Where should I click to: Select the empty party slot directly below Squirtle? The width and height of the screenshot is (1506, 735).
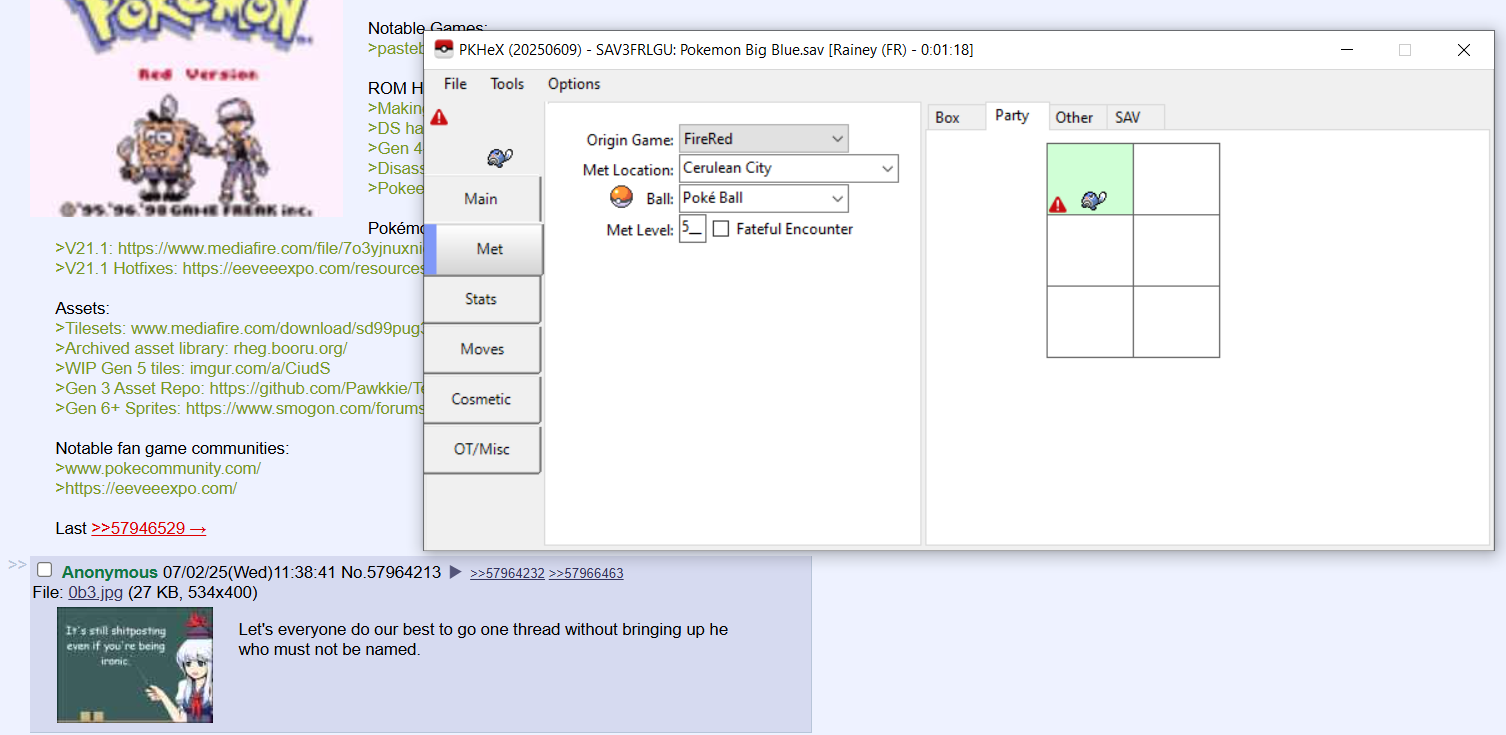pyautogui.click(x=1090, y=250)
